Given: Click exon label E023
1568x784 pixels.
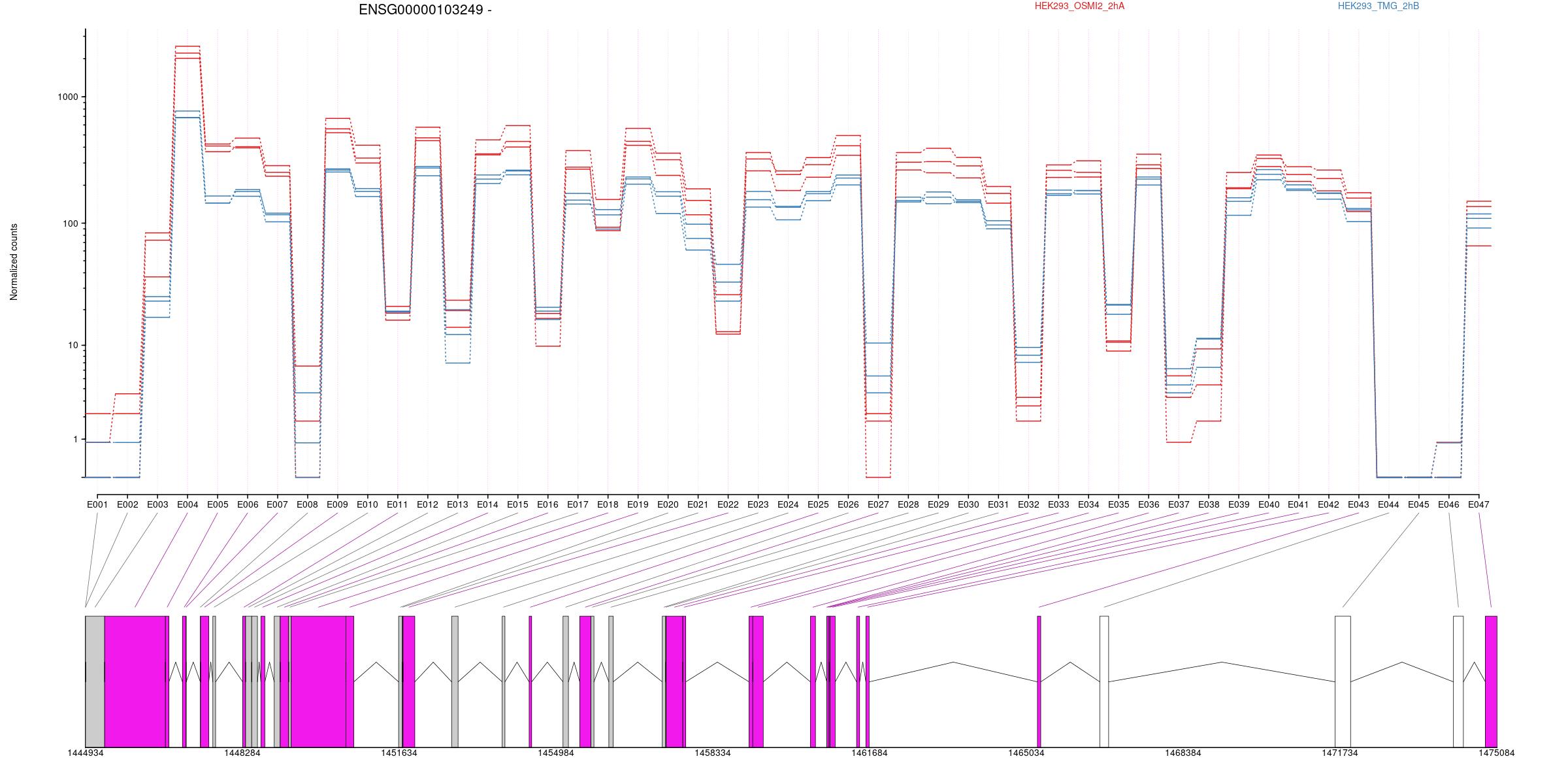Looking at the screenshot, I should pyautogui.click(x=759, y=504).
